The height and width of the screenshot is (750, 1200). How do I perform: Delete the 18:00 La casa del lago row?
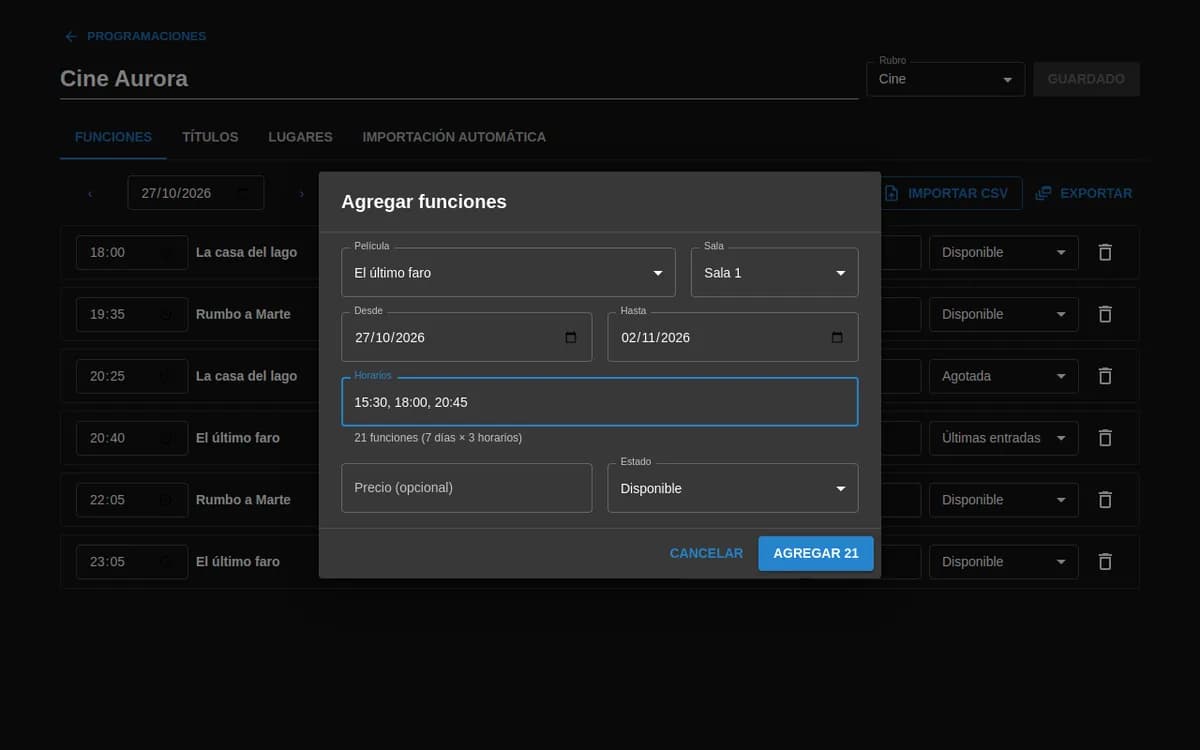pyautogui.click(x=1105, y=252)
